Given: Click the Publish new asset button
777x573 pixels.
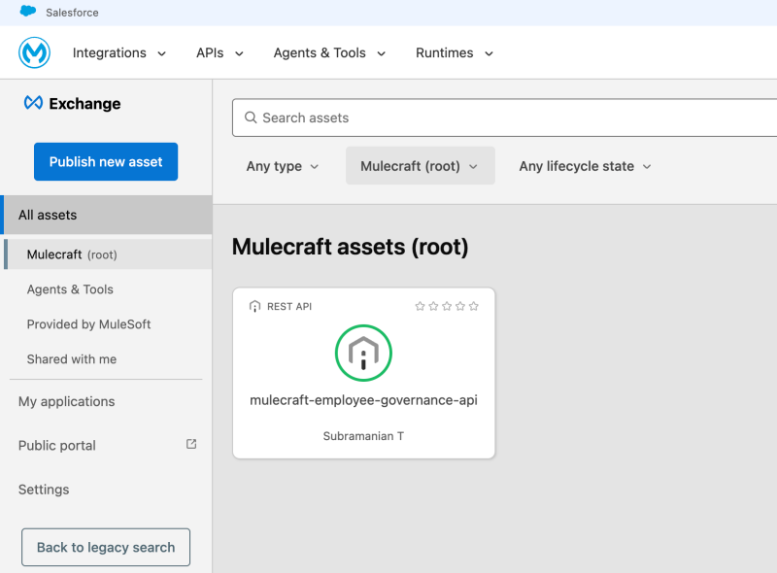Looking at the screenshot, I should tap(106, 162).
